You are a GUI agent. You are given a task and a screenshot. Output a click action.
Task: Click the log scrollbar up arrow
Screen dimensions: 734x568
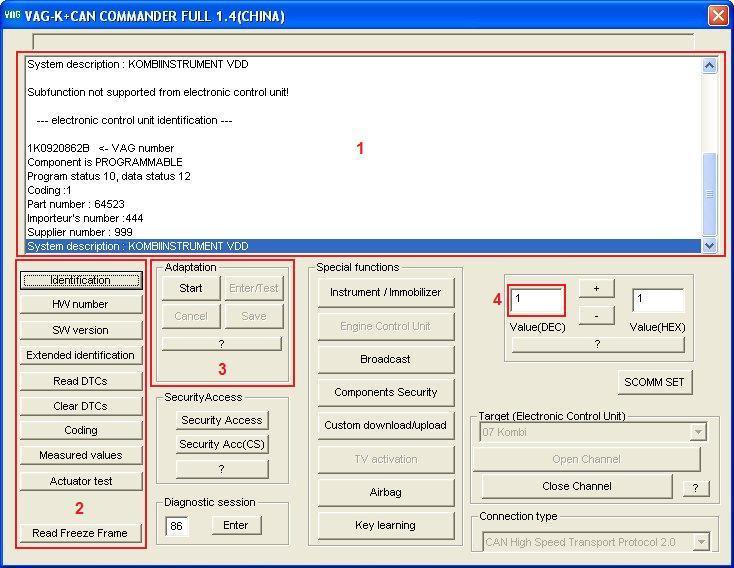click(710, 66)
